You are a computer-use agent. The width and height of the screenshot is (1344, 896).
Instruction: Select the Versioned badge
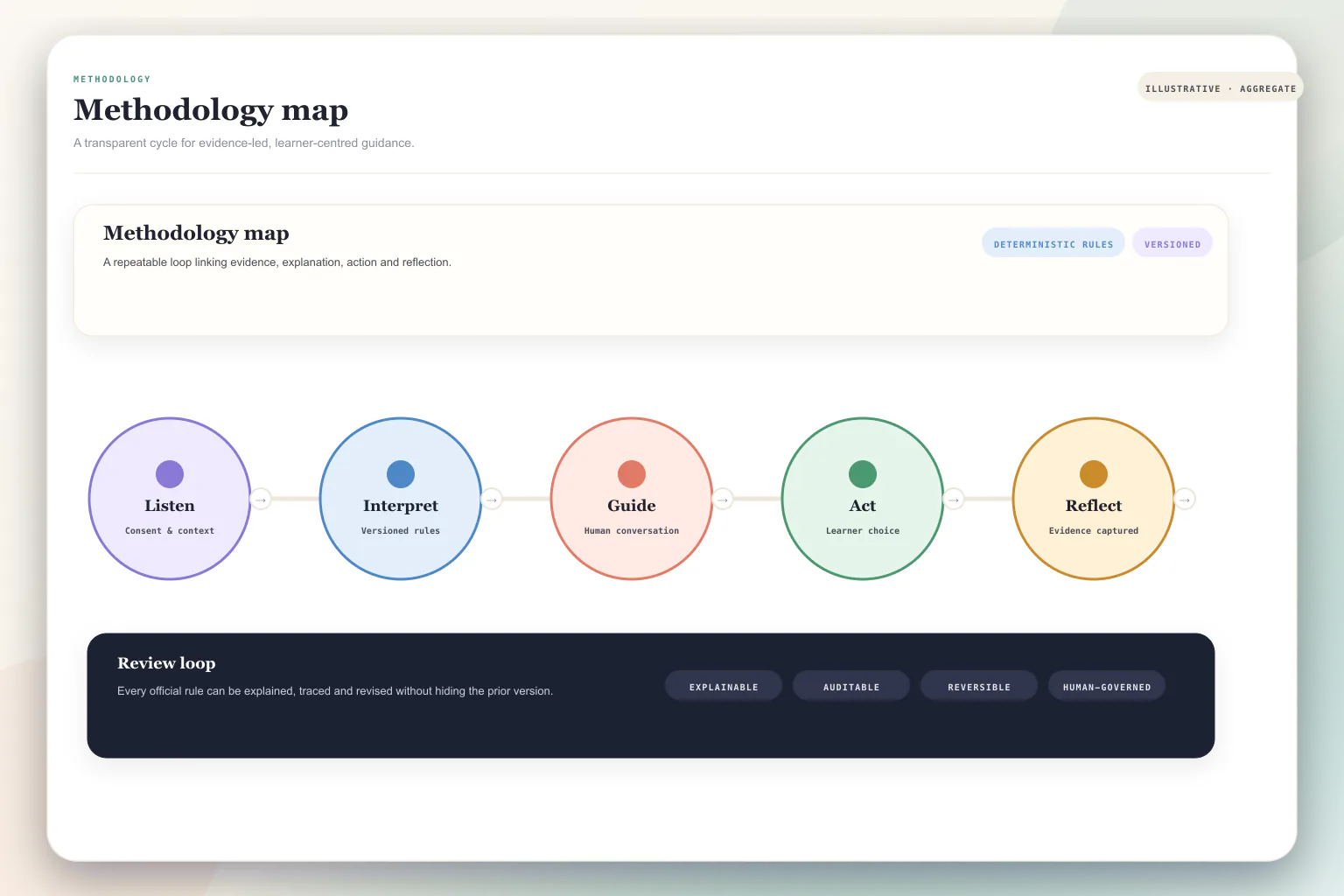tap(1172, 243)
